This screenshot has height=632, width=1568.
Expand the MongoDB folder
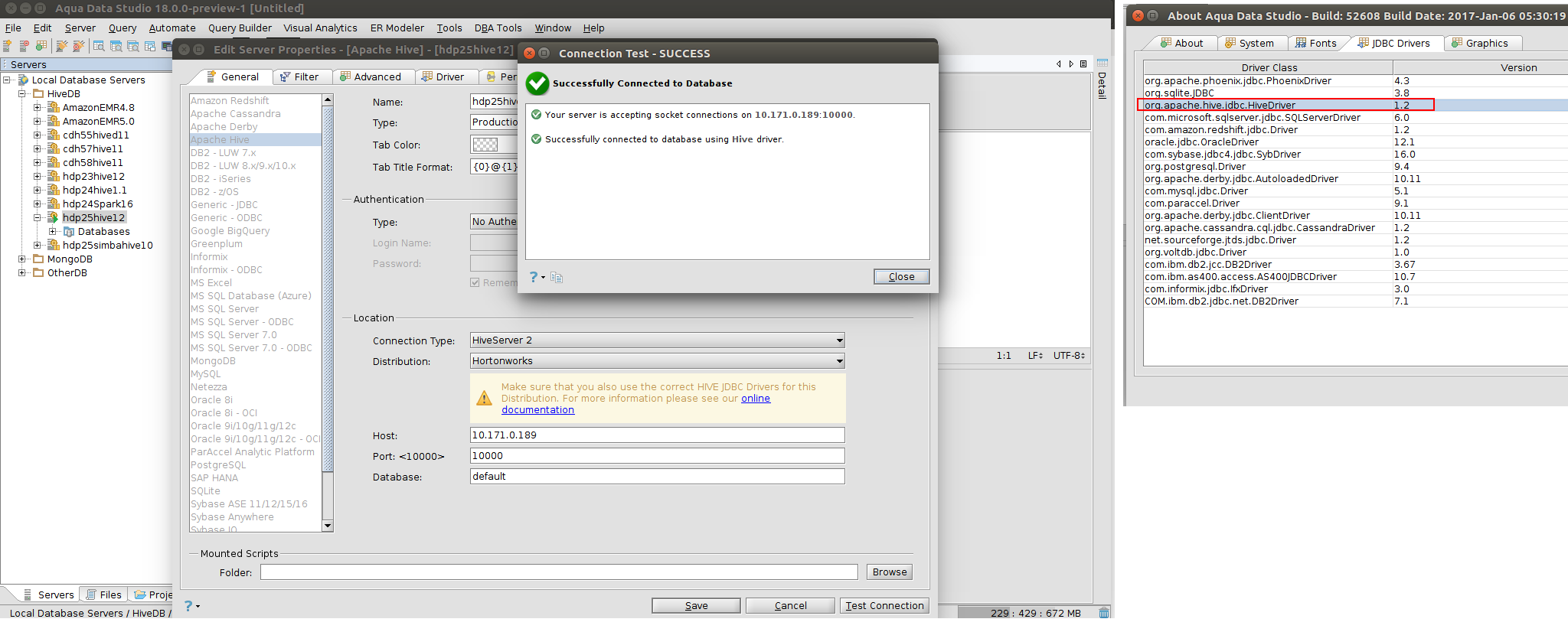tap(22, 259)
